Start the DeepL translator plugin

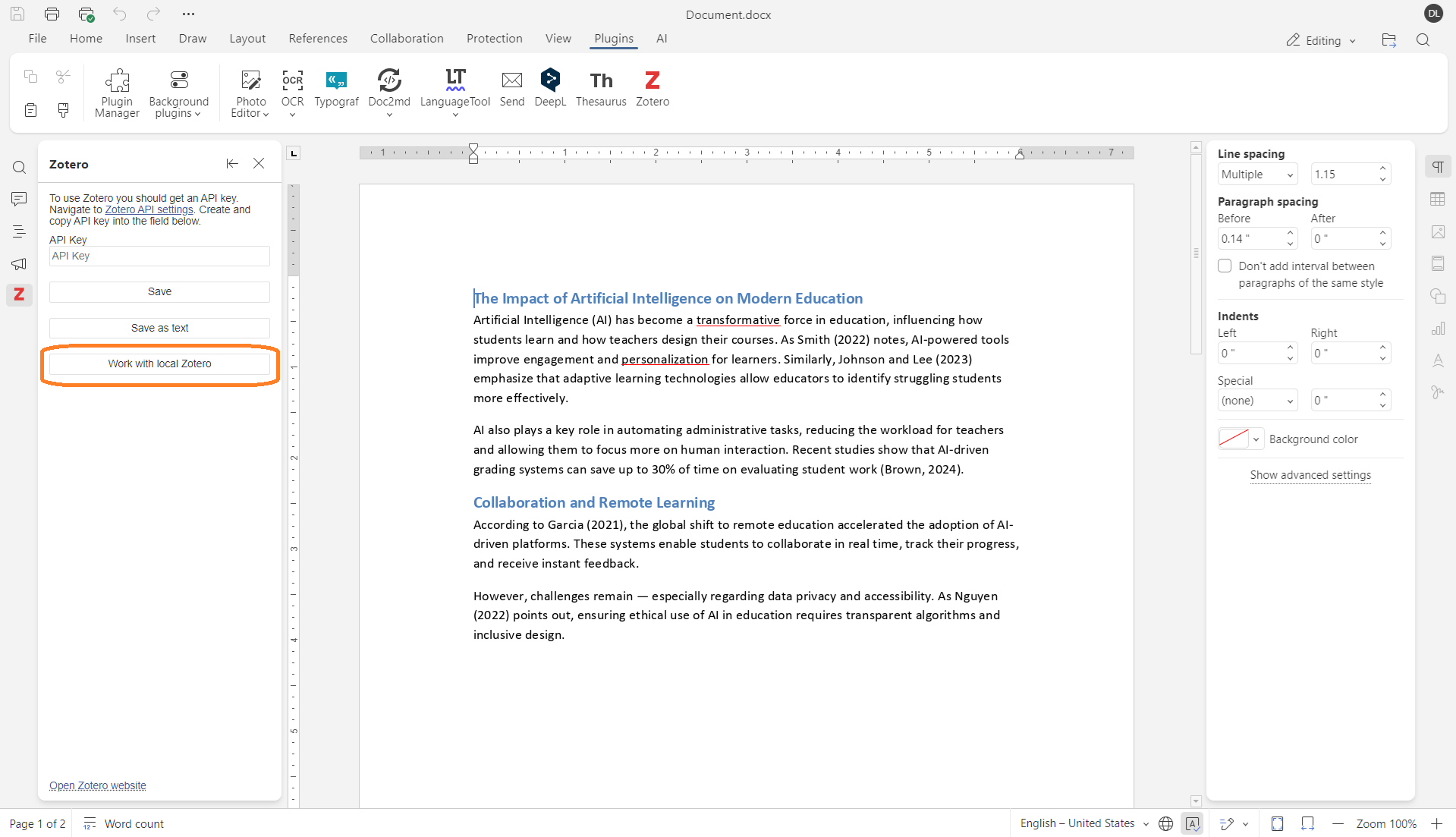(x=549, y=89)
